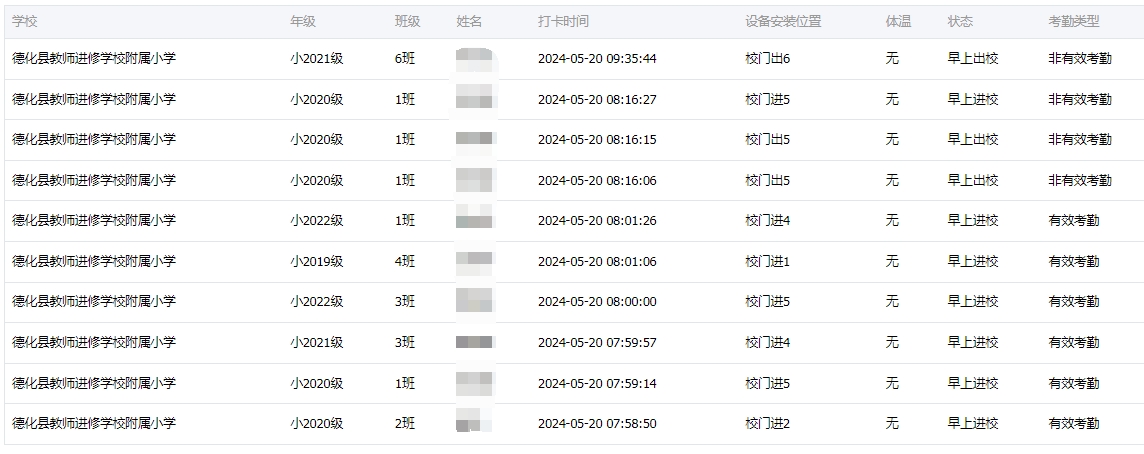Click 校门进2 in the last row
This screenshot has width=1144, height=454.
(x=768, y=423)
